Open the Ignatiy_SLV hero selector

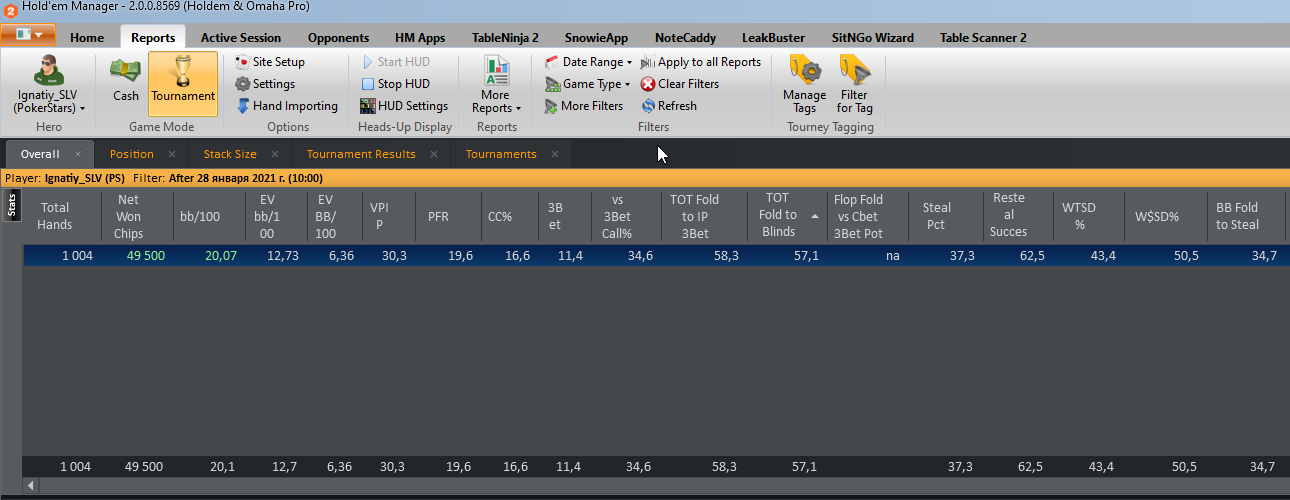pos(48,85)
